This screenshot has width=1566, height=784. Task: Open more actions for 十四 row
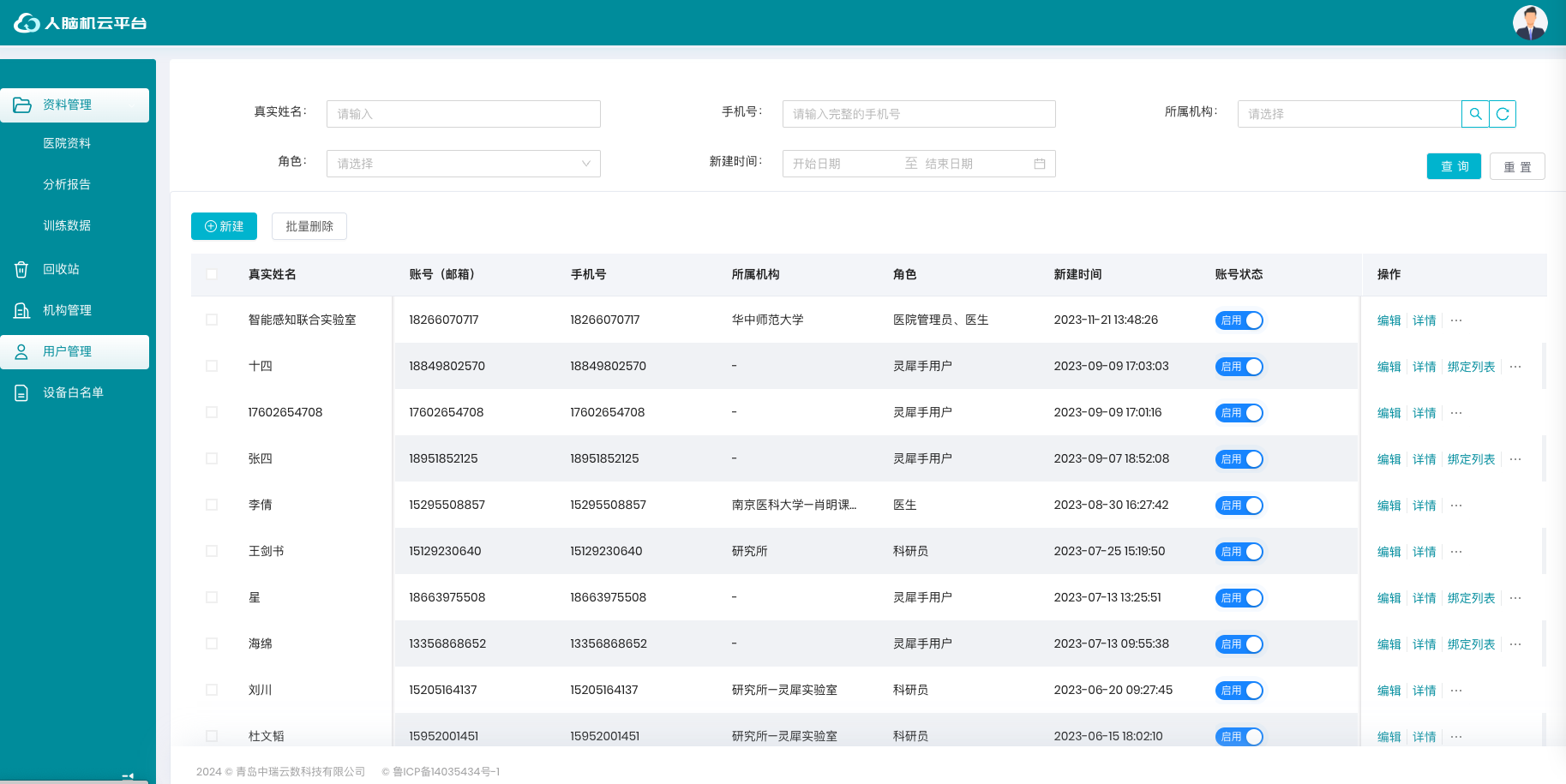pyautogui.click(x=1515, y=367)
